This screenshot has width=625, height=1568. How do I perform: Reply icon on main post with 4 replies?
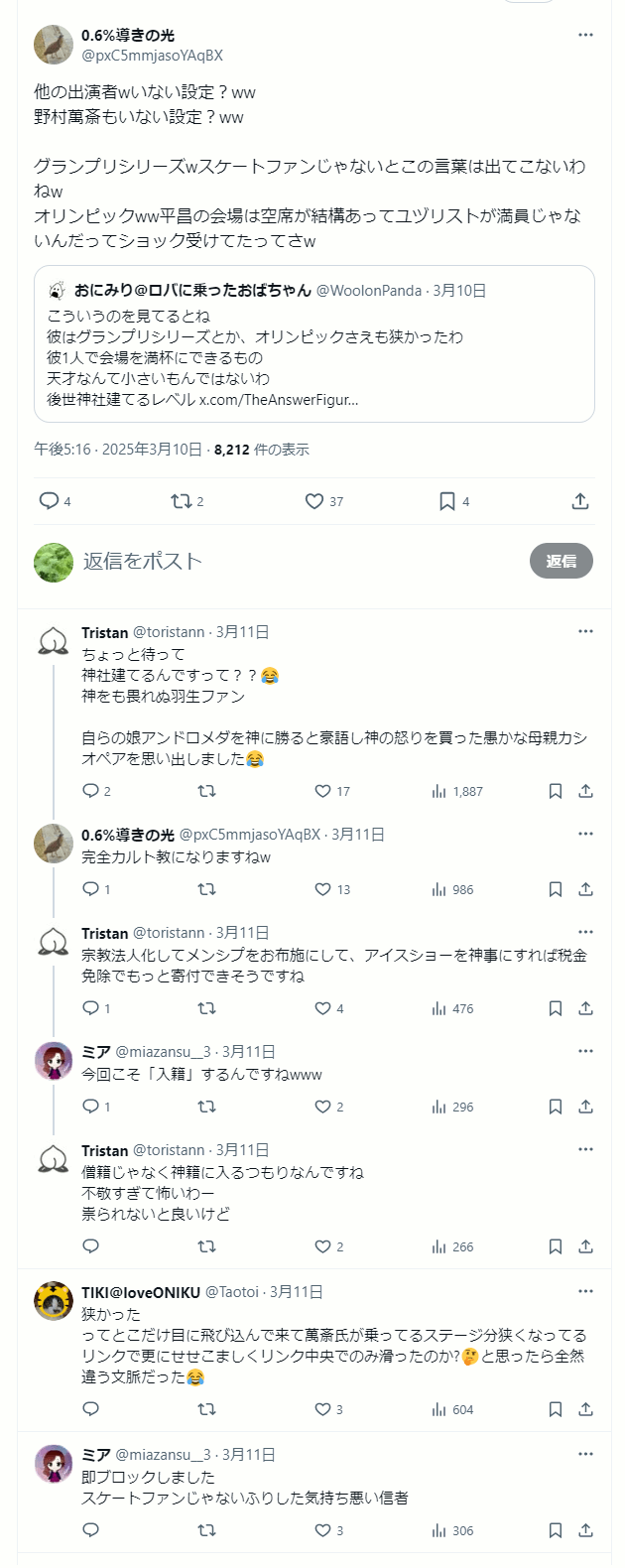[x=49, y=501]
